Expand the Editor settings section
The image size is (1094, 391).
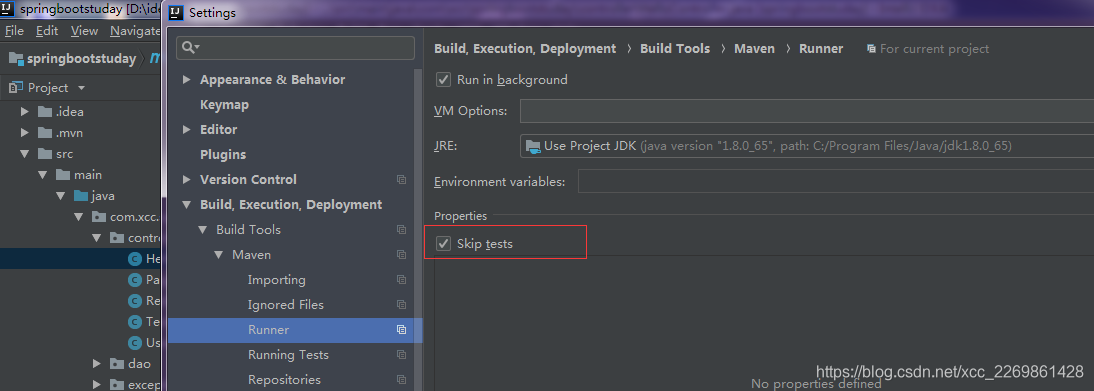point(186,130)
